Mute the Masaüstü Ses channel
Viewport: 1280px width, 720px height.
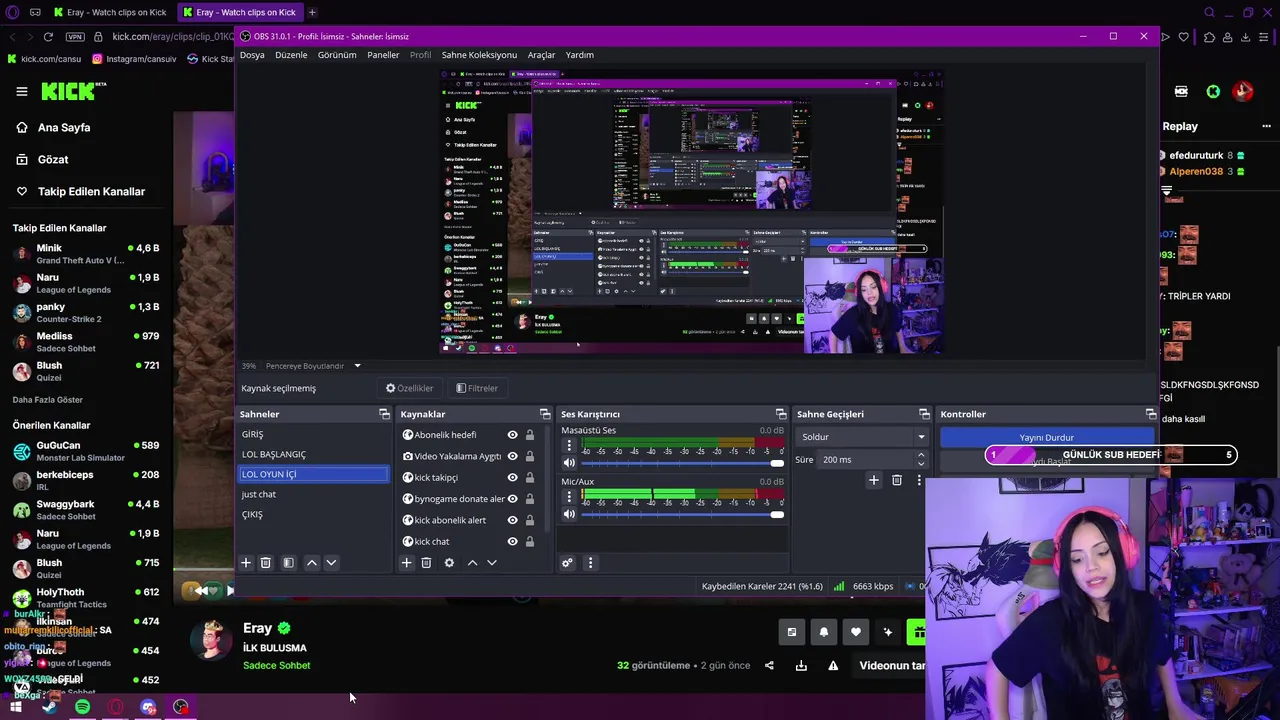(569, 463)
